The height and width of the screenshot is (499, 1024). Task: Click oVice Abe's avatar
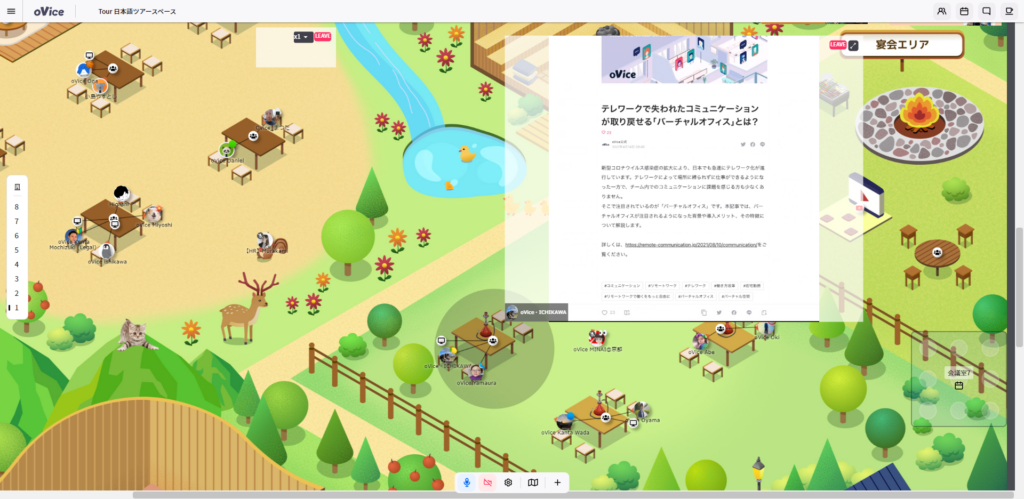point(699,341)
